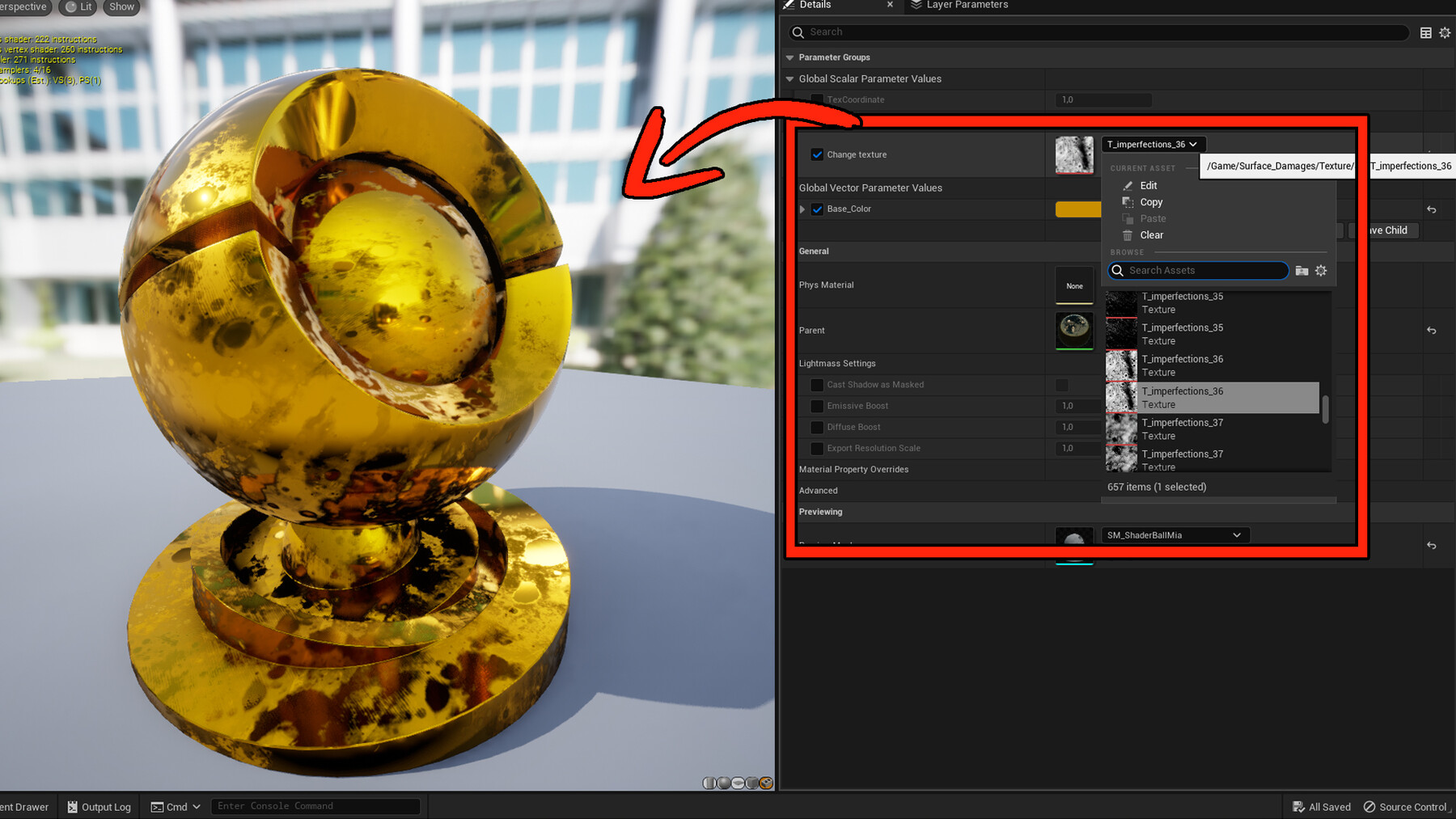Toggle the Export Resolution Scale override checkbox
1456x819 pixels.
pos(817,448)
